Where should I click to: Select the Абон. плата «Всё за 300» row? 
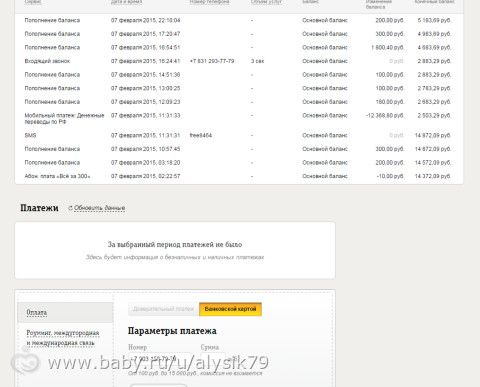[239, 176]
